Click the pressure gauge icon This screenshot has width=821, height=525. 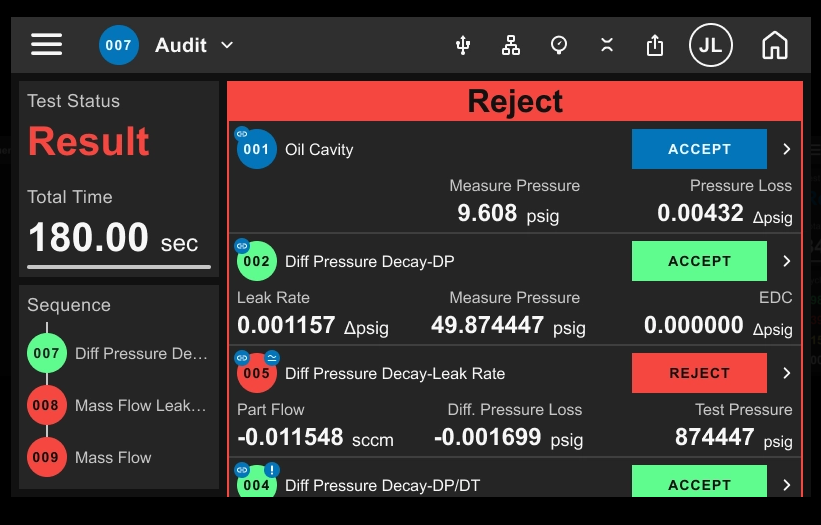click(x=559, y=46)
